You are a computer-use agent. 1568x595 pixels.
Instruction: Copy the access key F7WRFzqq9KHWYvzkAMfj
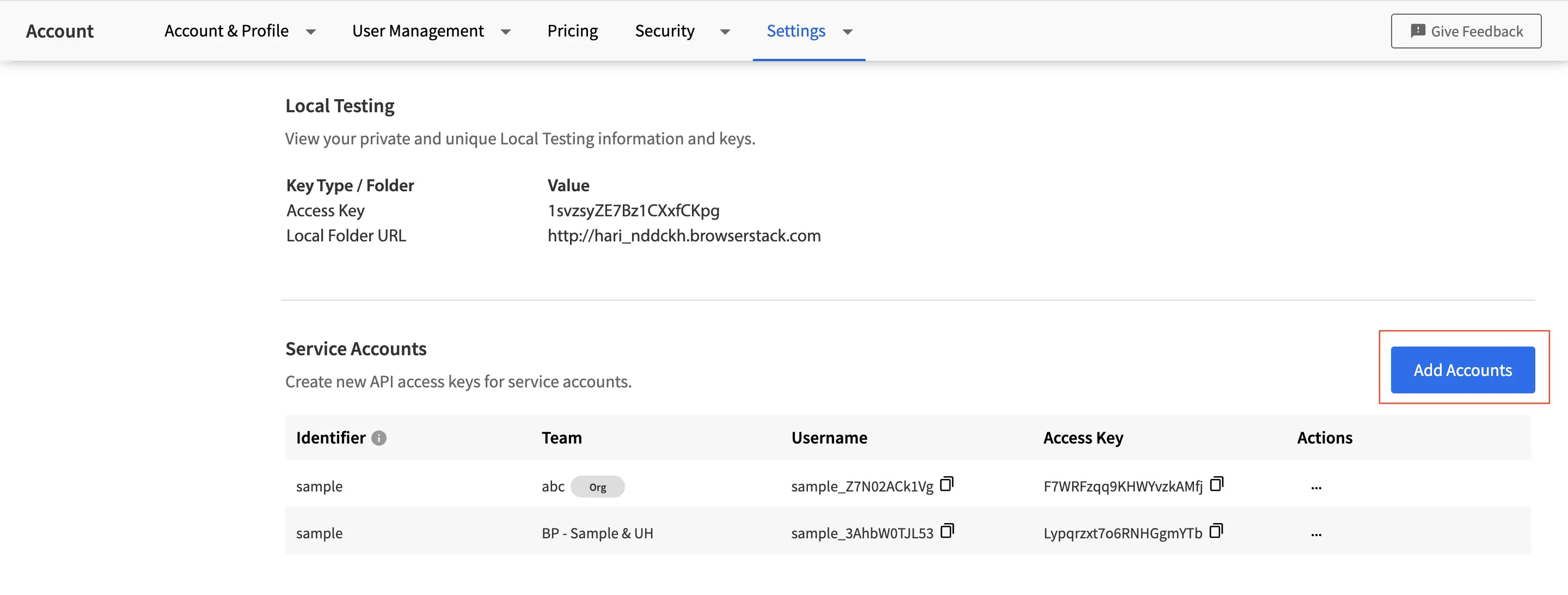pyautogui.click(x=1217, y=484)
